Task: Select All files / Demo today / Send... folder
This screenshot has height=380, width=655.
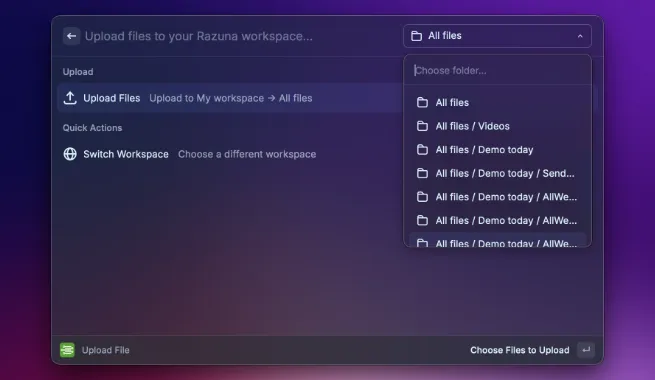Action: click(x=497, y=173)
